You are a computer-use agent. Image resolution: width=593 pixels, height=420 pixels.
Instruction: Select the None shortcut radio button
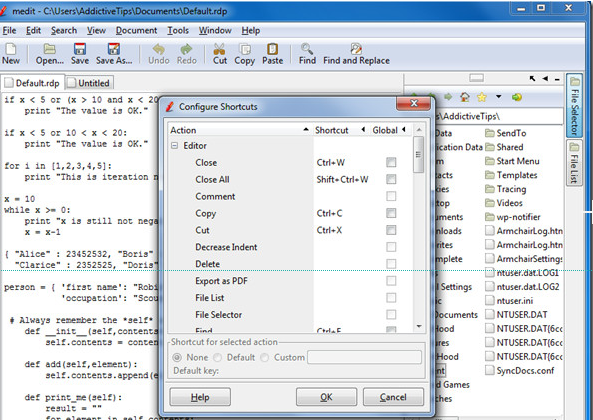coord(177,357)
